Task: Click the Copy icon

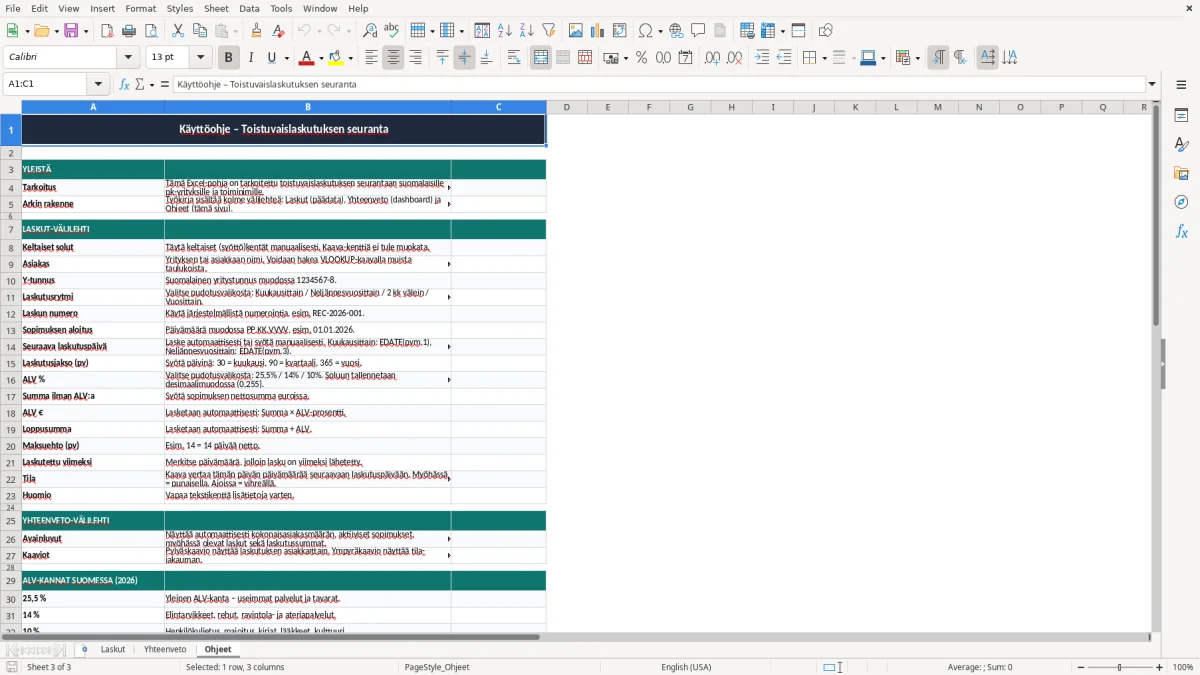Action: click(x=200, y=31)
